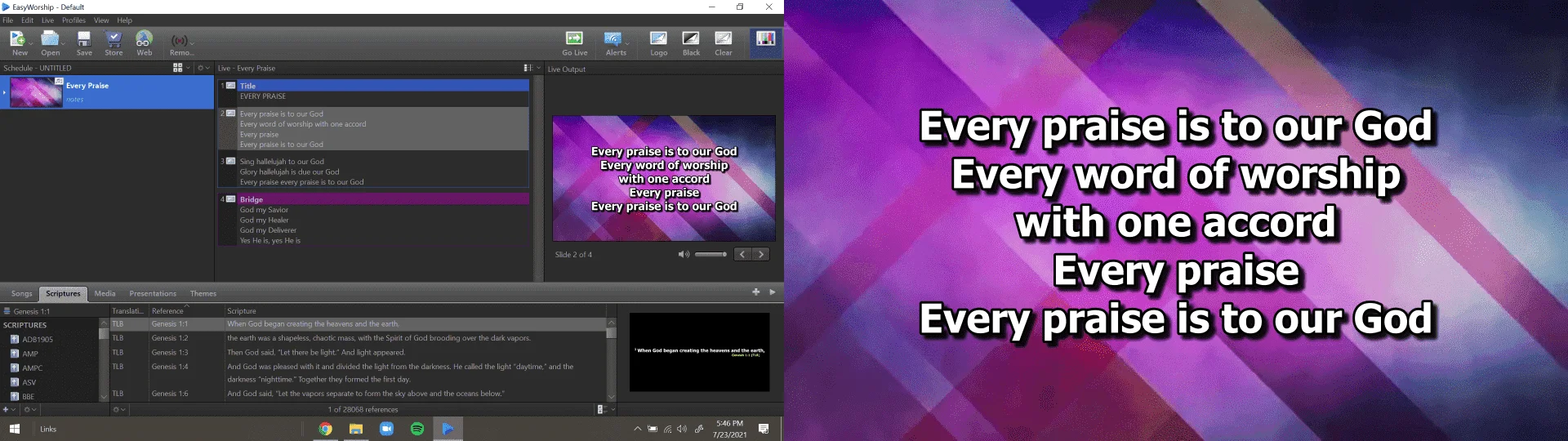Open the Bible list gear settings dropdown
Screen dimensions: 1568x441
30,409
